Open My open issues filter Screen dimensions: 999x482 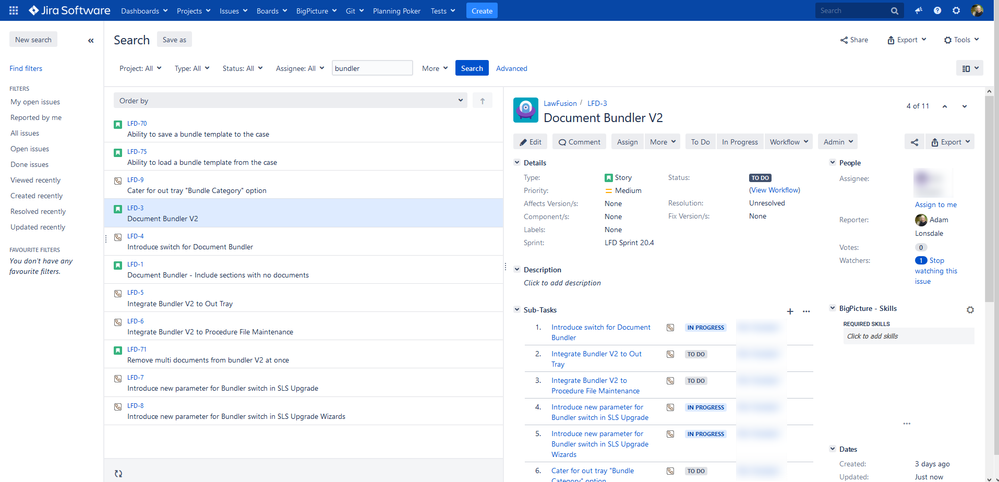point(35,102)
